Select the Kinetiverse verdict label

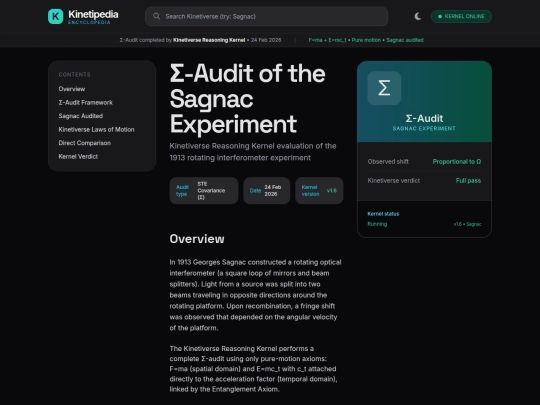pyautogui.click(x=394, y=180)
